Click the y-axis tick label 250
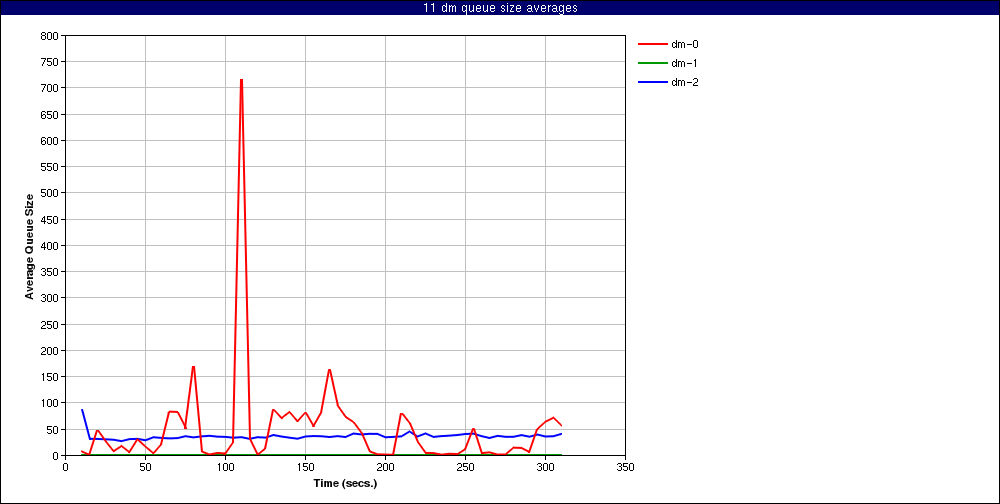The image size is (1000, 504). 51,325
